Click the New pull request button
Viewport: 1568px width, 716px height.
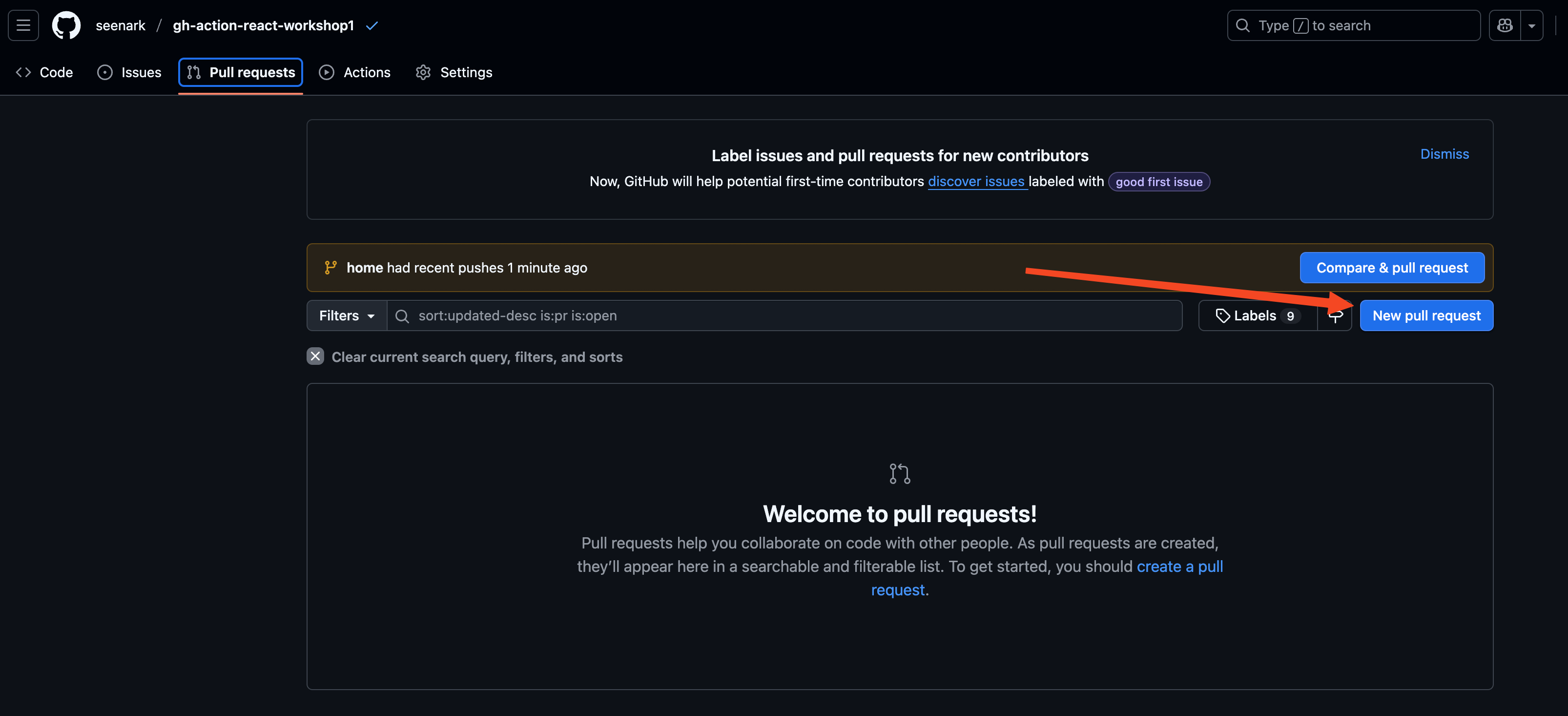[1426, 316]
